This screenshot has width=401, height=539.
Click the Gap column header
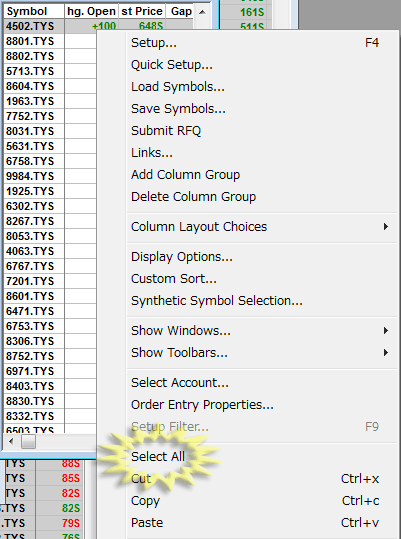click(x=181, y=11)
